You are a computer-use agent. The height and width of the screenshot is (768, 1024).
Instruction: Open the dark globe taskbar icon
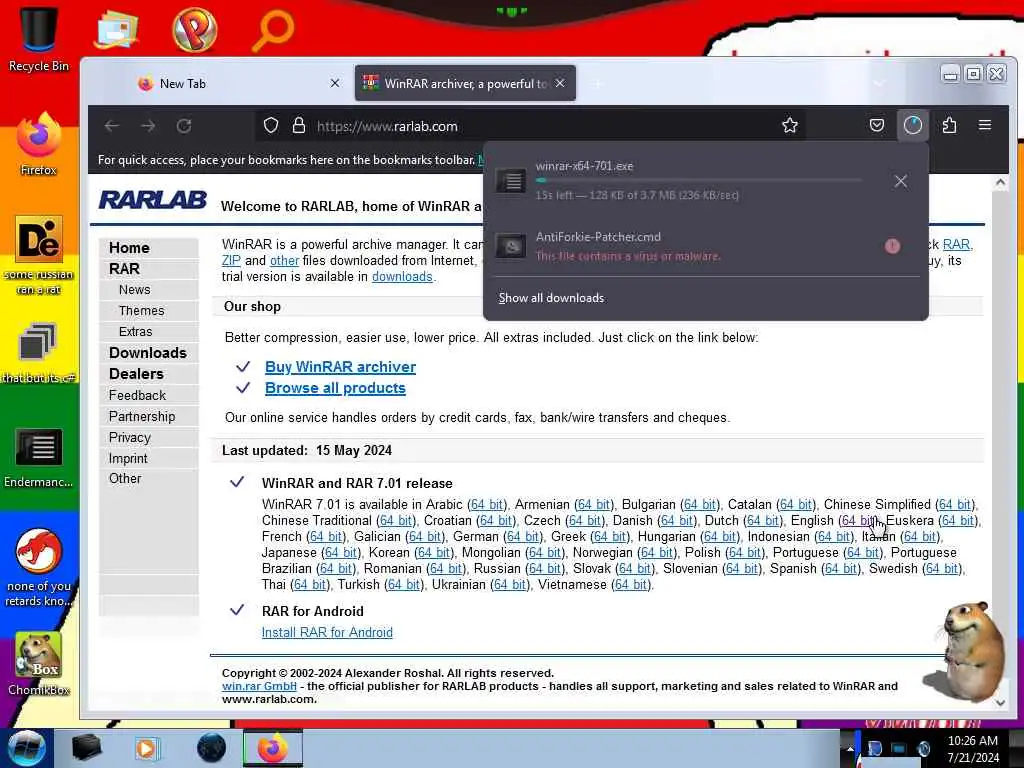coord(211,748)
